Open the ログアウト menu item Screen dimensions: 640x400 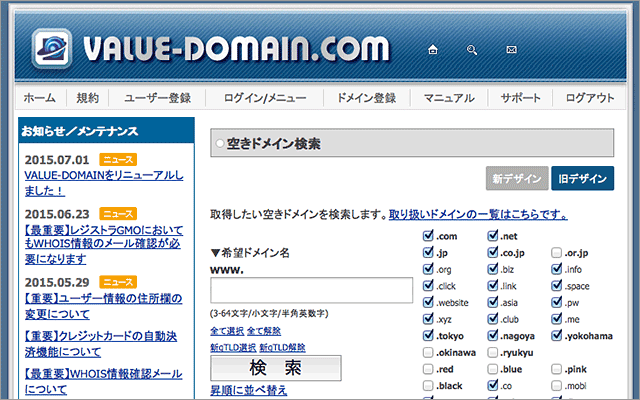[x=590, y=98]
